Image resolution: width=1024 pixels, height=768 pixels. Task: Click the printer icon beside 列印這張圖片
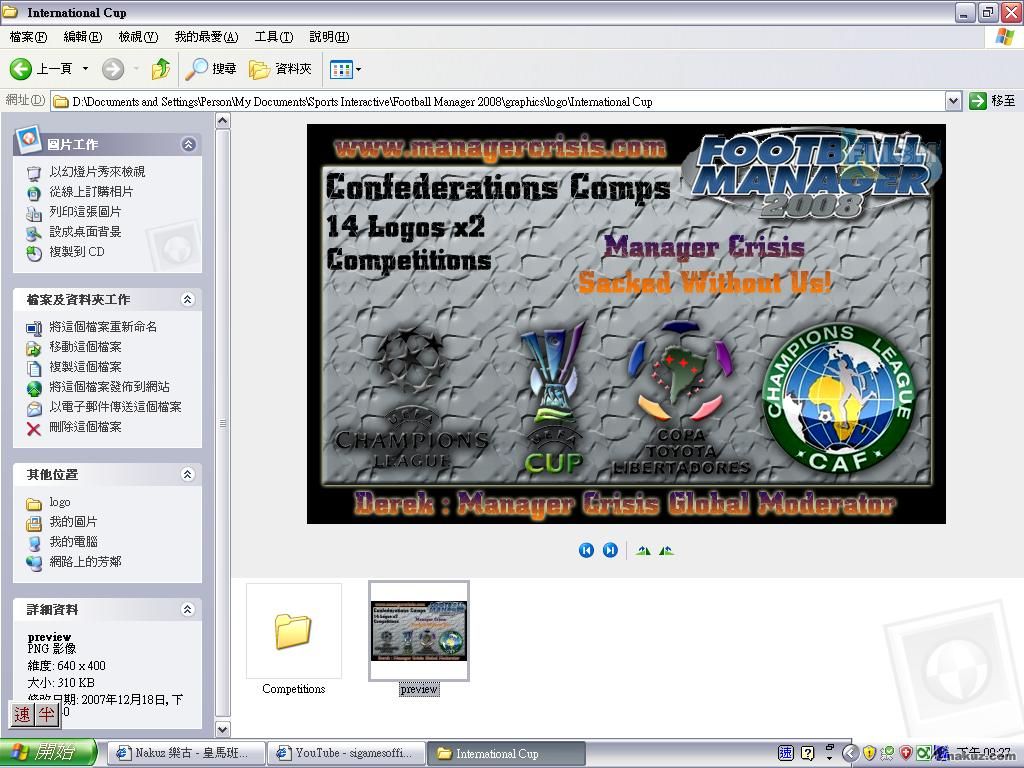34,213
